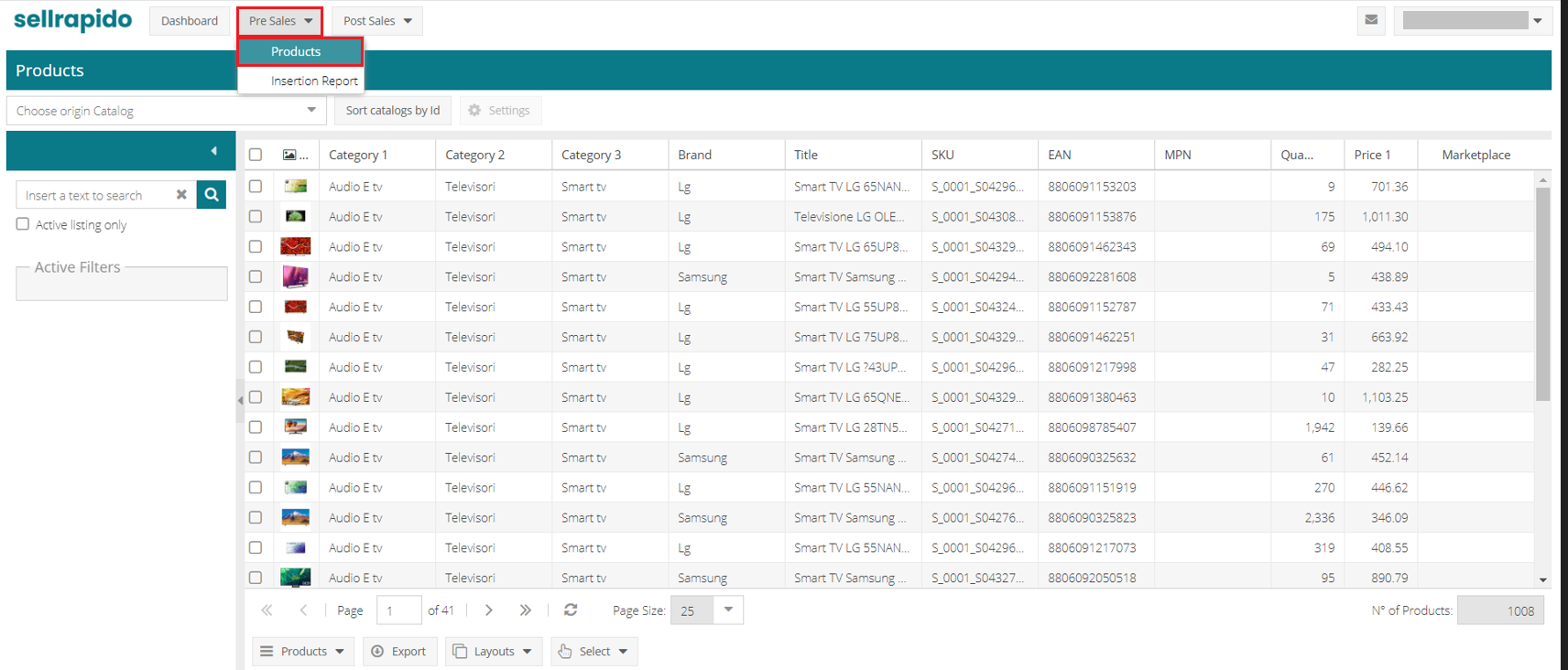Click Sort catalogs by Id button
This screenshot has height=670, width=1568.
(x=393, y=111)
